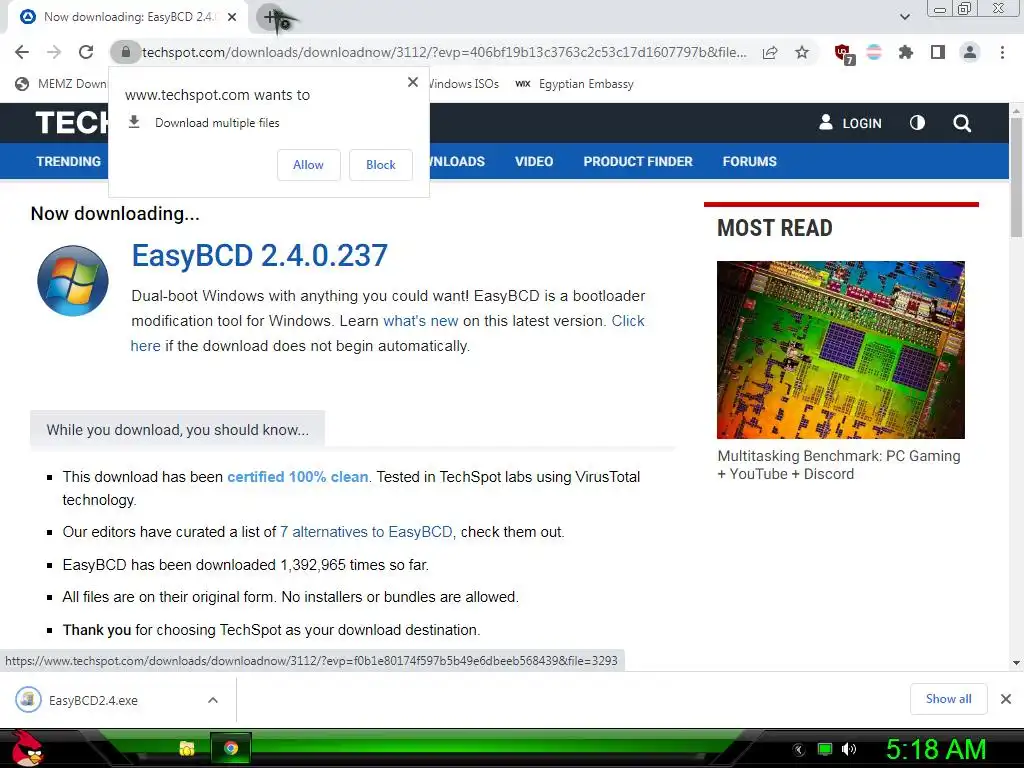Dismiss the techspot permission popup
1024x768 pixels.
click(x=413, y=82)
